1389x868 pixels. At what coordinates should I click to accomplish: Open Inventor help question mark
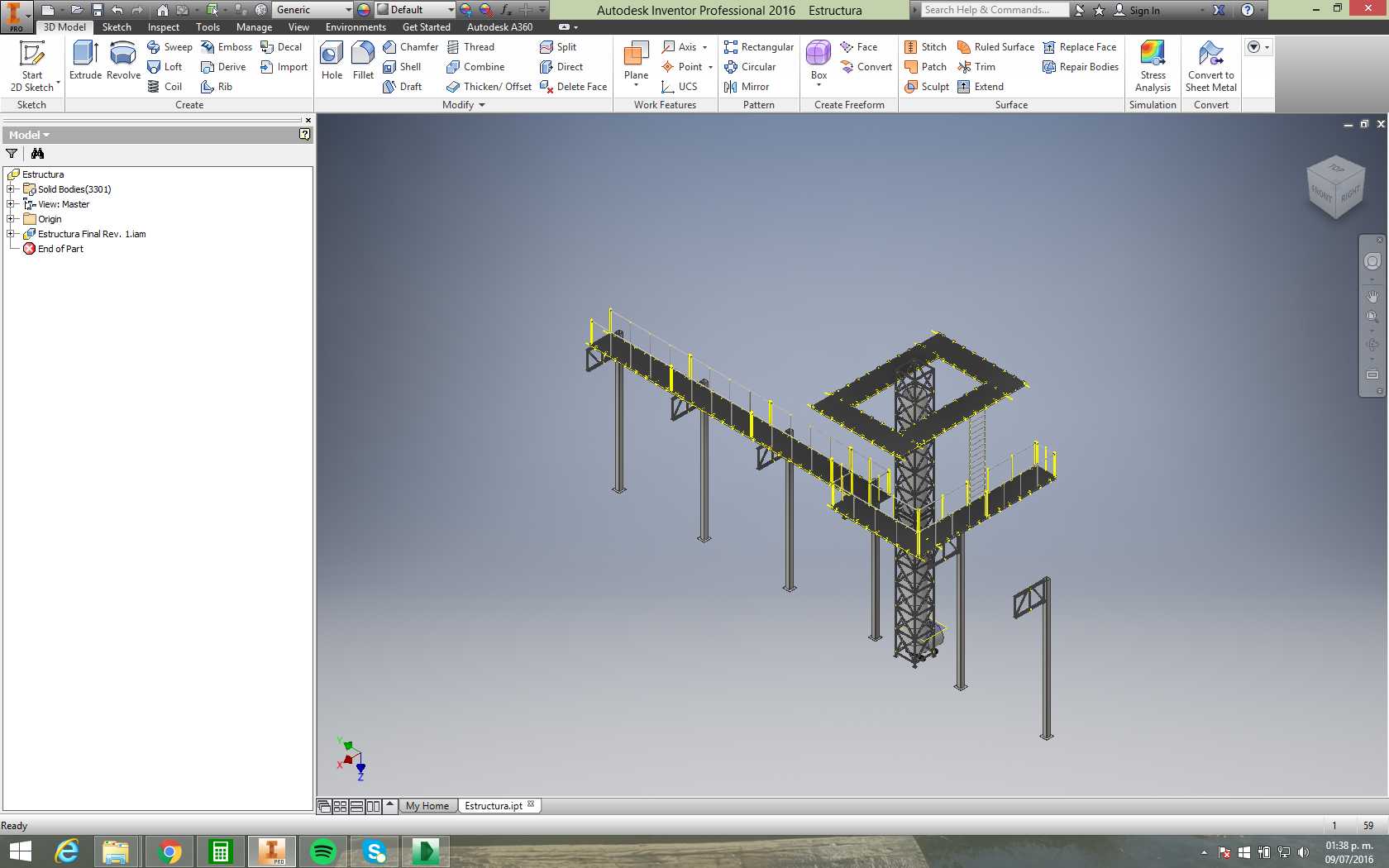click(1248, 10)
